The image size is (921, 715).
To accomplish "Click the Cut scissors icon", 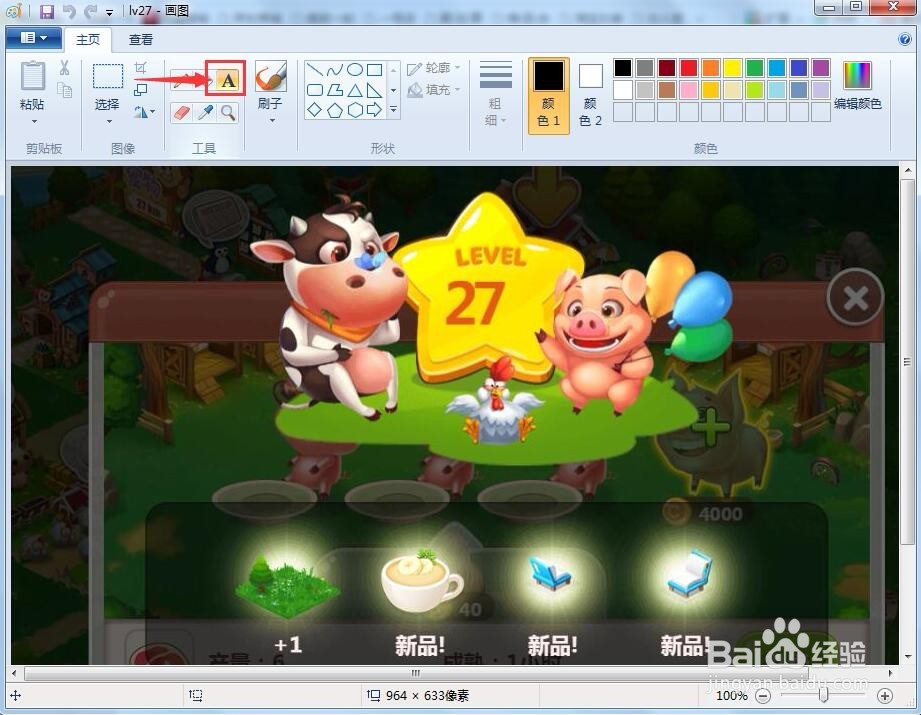I will coord(64,68).
